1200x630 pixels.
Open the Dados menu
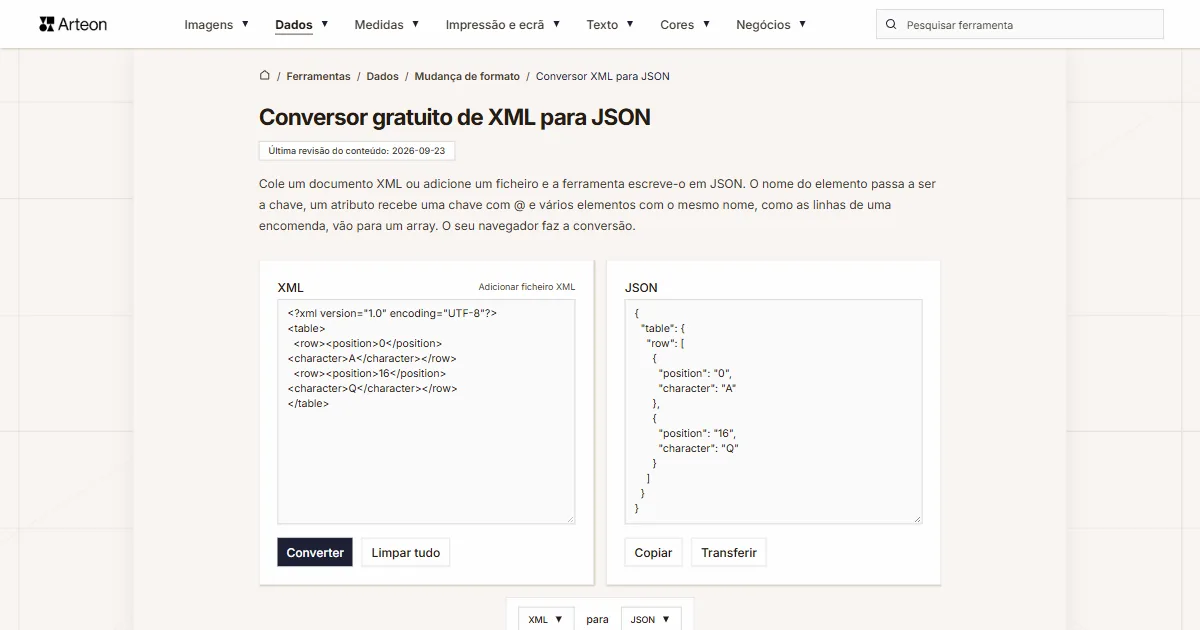[x=294, y=25]
